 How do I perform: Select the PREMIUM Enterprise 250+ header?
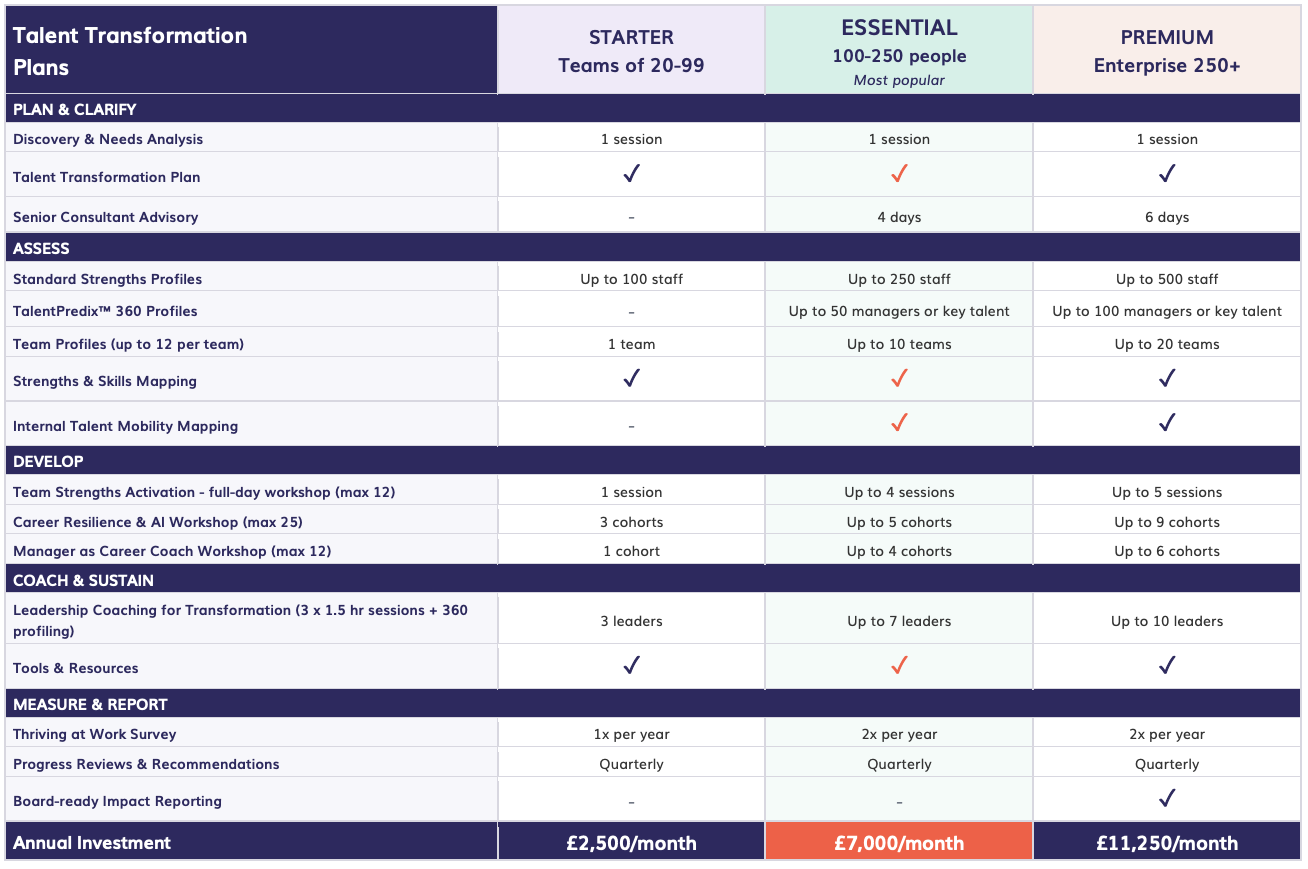[1166, 51]
